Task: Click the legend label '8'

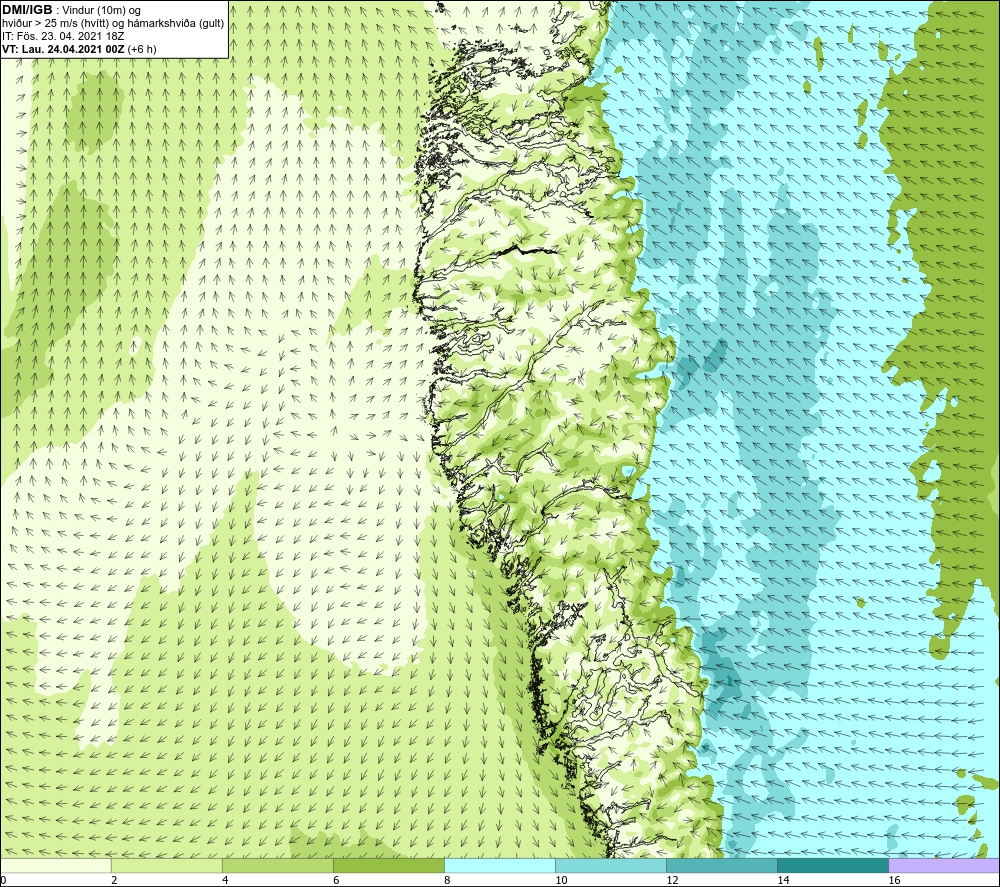Action: click(x=447, y=881)
